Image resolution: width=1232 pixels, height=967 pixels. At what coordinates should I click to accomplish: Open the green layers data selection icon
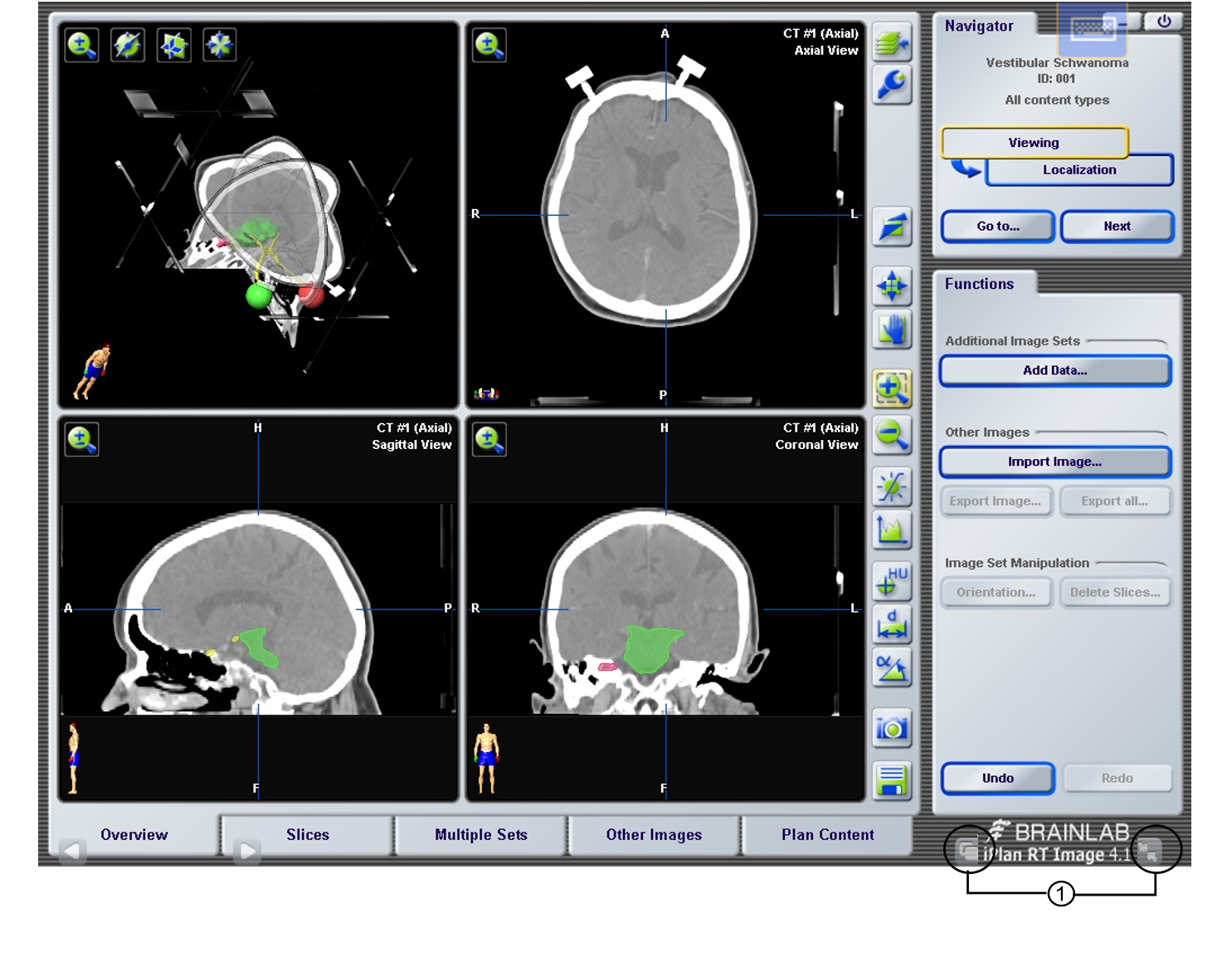(x=892, y=42)
